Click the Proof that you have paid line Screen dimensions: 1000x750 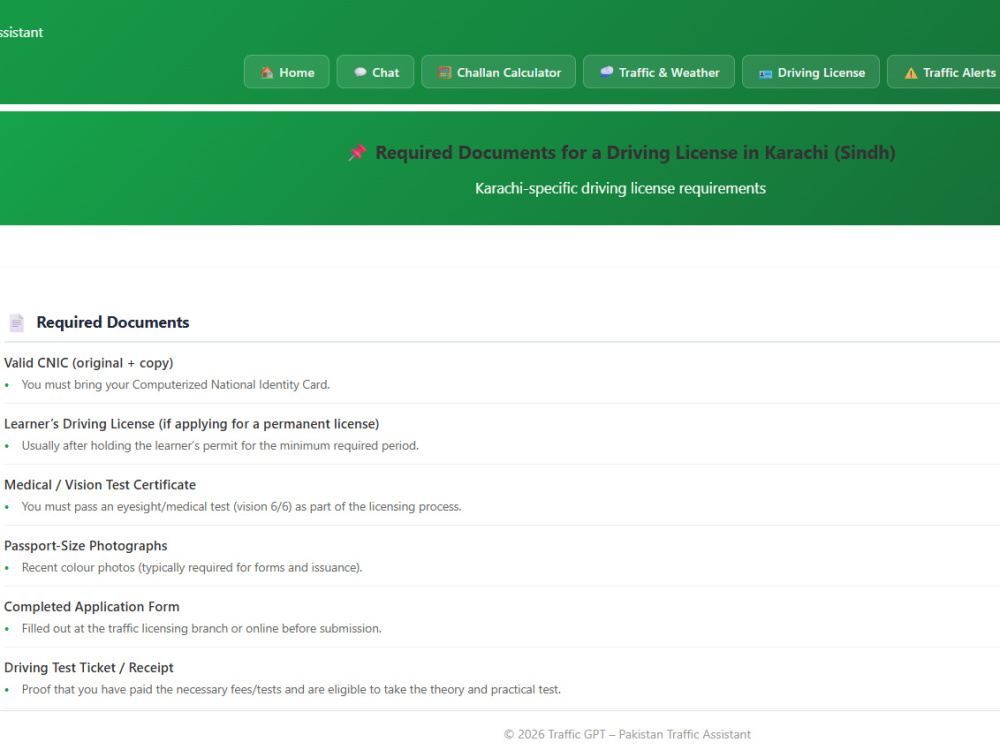coord(291,689)
